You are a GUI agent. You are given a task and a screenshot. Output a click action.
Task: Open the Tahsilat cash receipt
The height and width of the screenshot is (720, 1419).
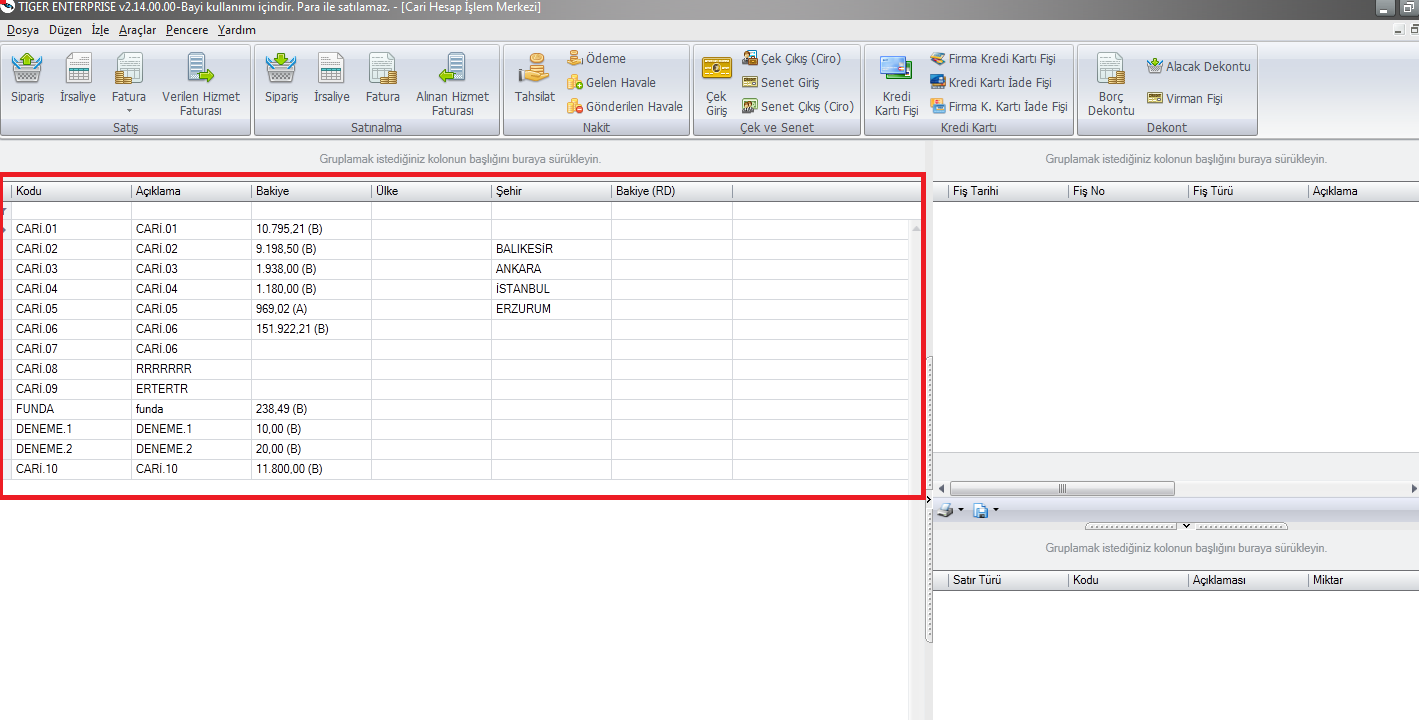(535, 79)
